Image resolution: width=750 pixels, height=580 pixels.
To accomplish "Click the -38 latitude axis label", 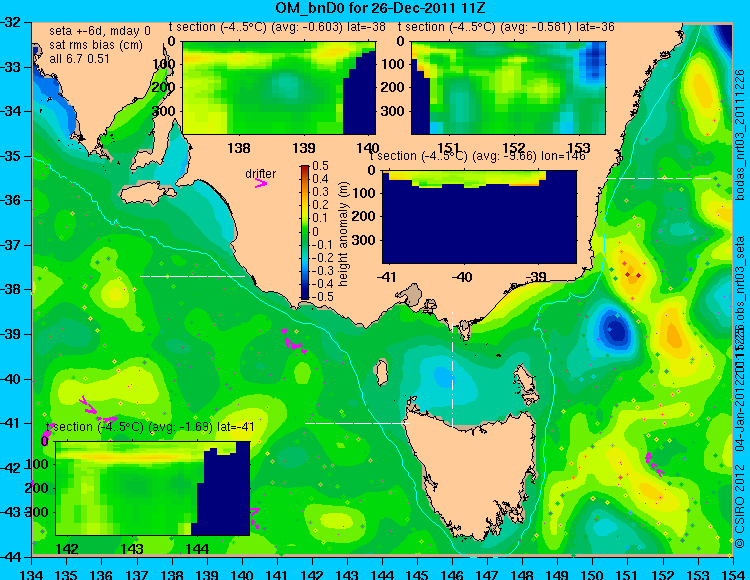I will click(10, 289).
